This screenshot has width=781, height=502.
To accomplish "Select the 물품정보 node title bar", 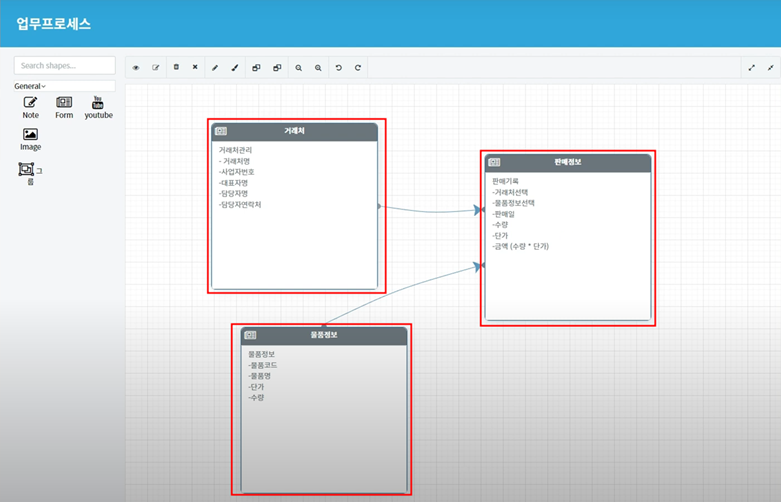I will point(324,336).
